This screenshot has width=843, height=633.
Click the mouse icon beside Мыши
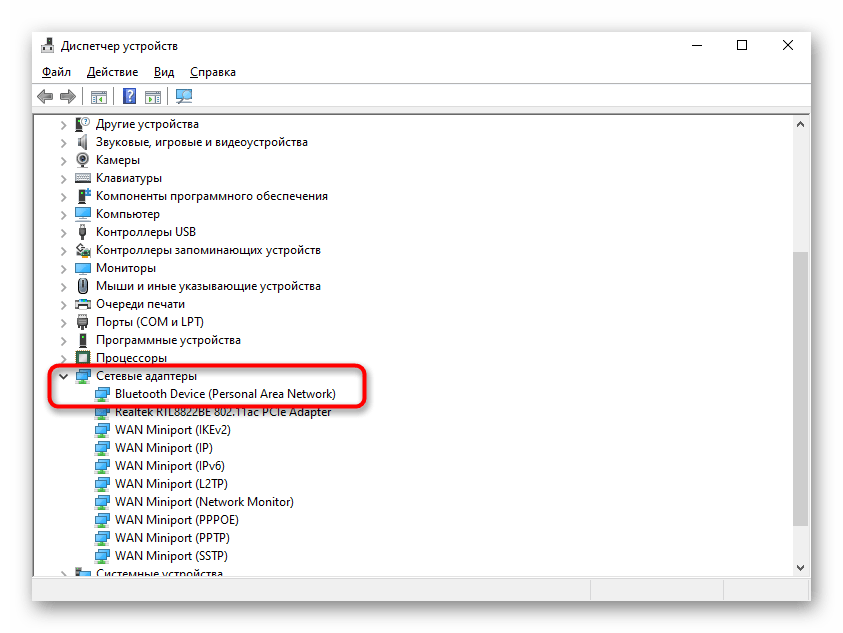click(82, 286)
